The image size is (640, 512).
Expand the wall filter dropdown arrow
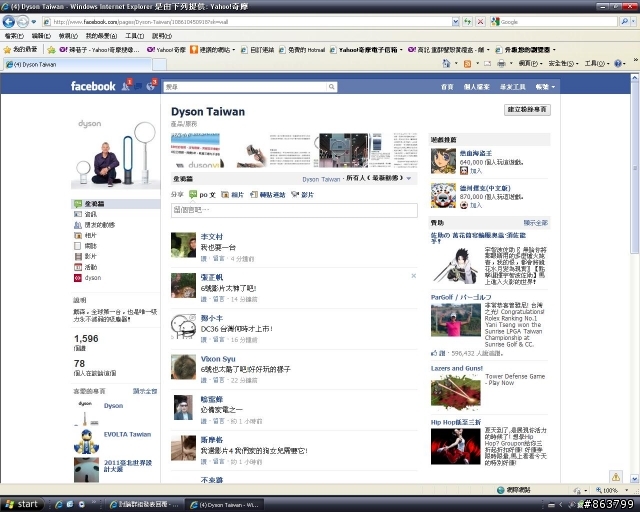click(409, 179)
